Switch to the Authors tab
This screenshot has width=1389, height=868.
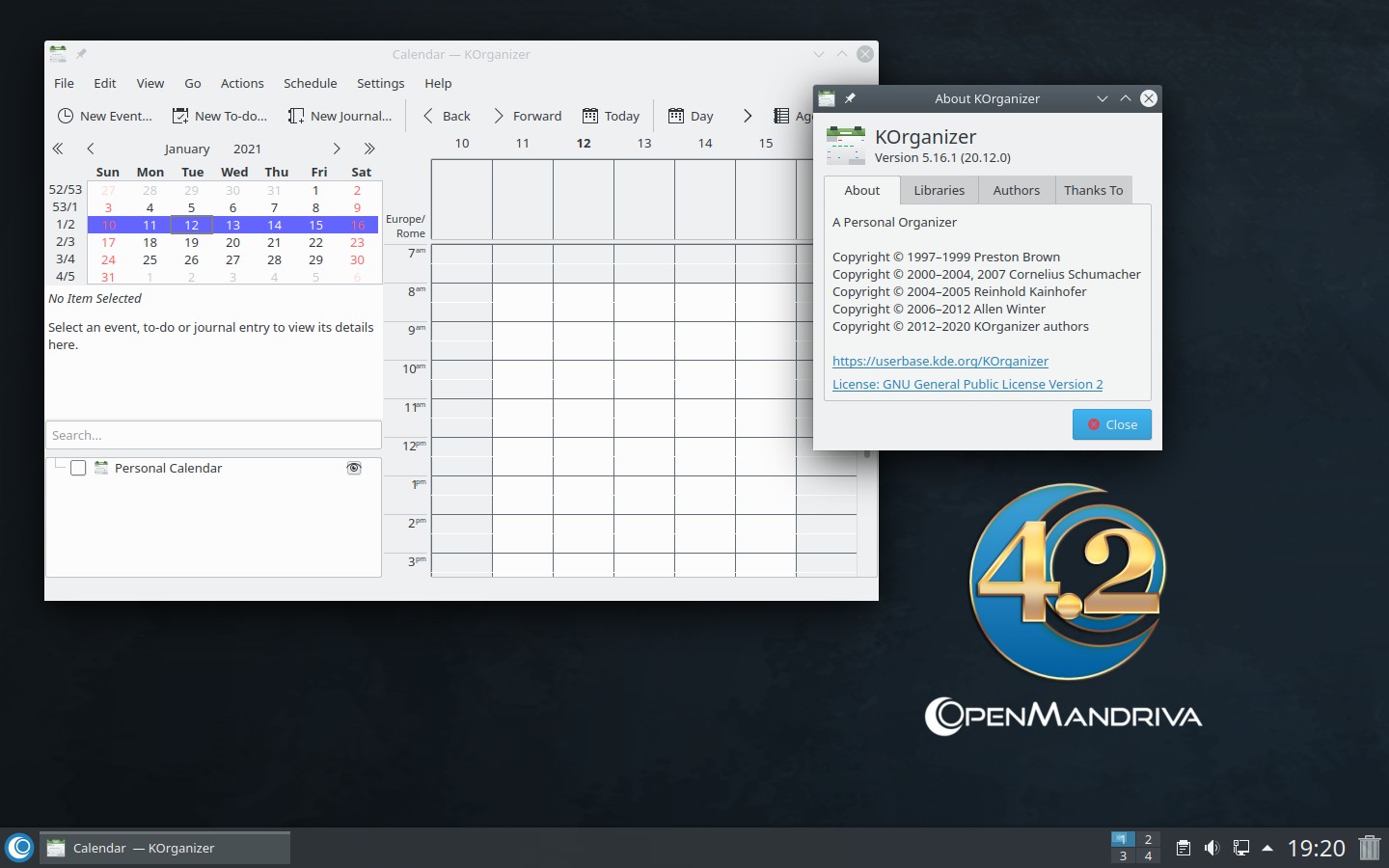(x=1016, y=190)
